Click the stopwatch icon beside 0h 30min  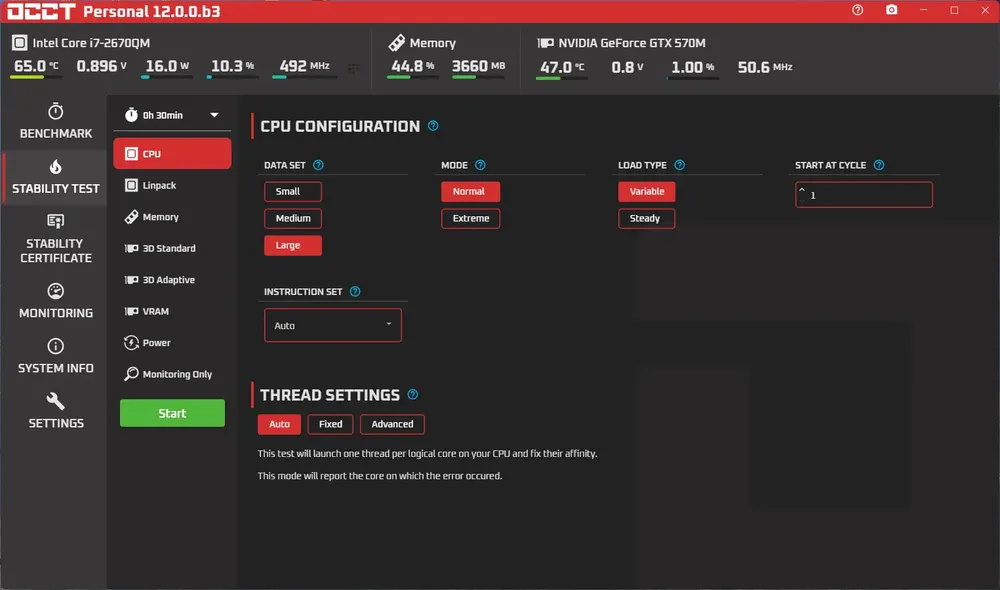pyautogui.click(x=131, y=115)
